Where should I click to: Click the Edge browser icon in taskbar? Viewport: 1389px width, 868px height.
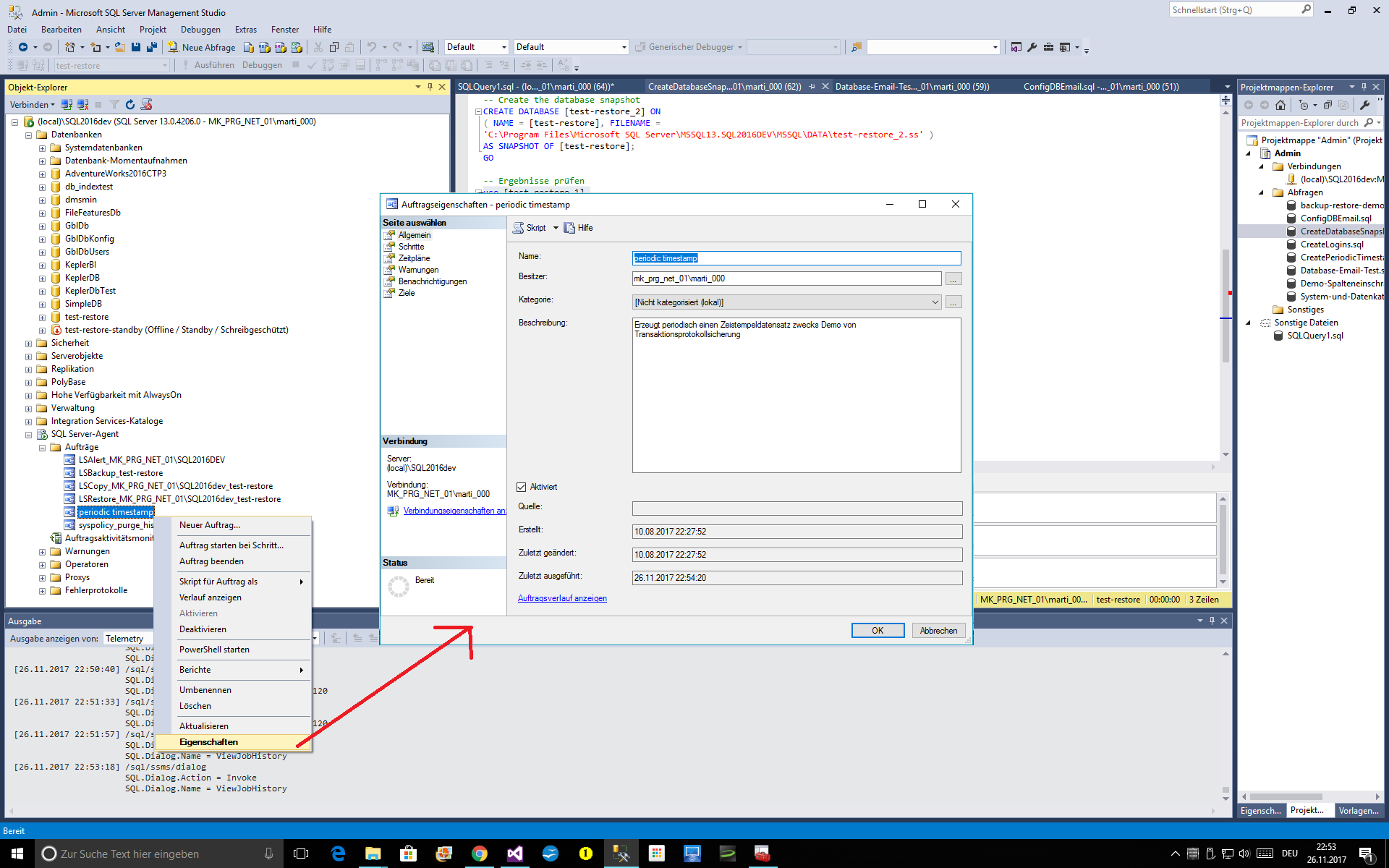pyautogui.click(x=337, y=854)
